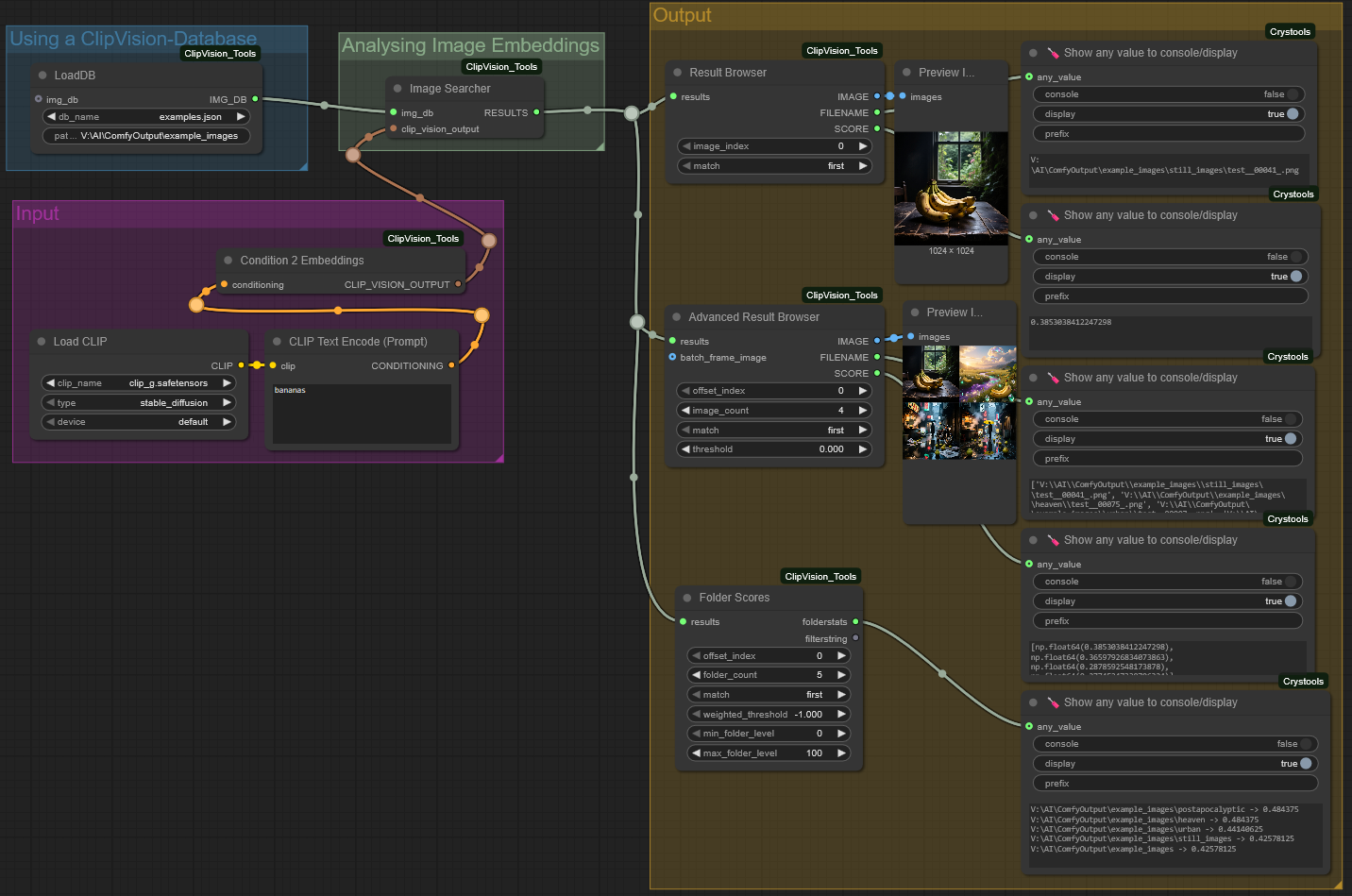Open the db_name examples.json selector
This screenshot has width=1352, height=896.
coord(146,117)
